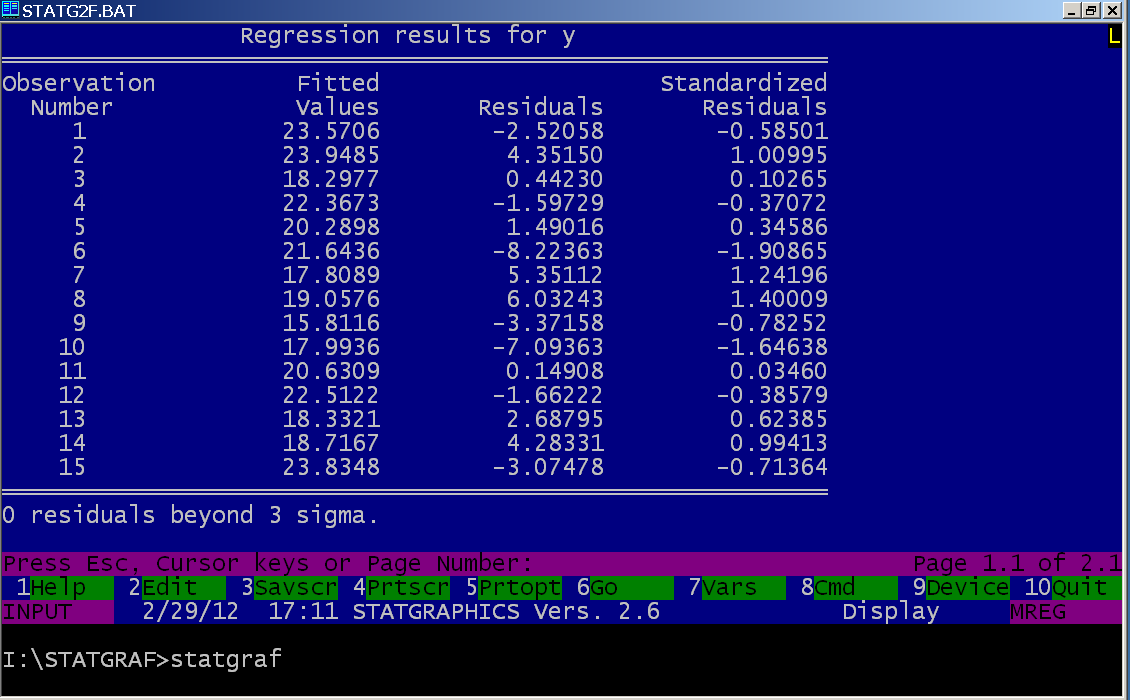Click the time 17:11 in status line
The width and height of the screenshot is (1130, 700).
[x=303, y=612]
